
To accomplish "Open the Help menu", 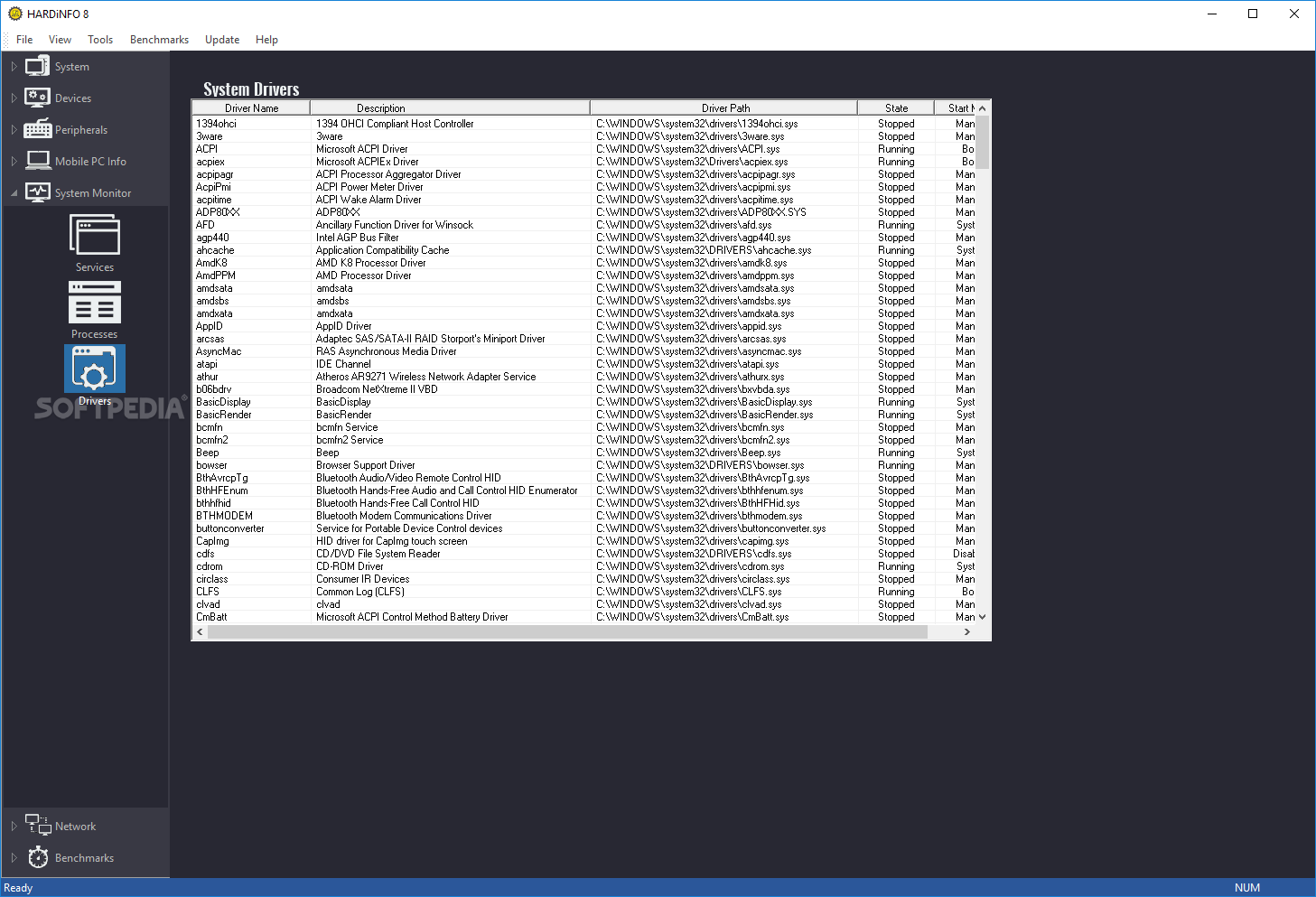I will (x=266, y=40).
